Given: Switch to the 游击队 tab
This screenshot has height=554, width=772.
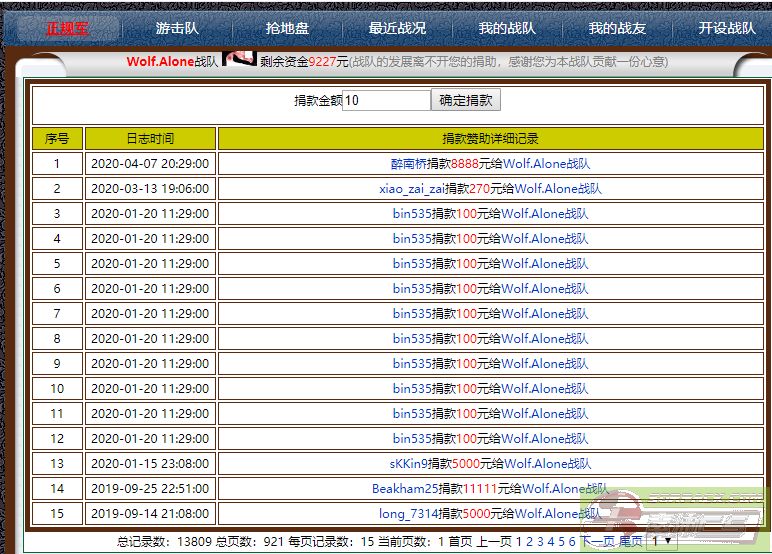Looking at the screenshot, I should click(x=177, y=28).
